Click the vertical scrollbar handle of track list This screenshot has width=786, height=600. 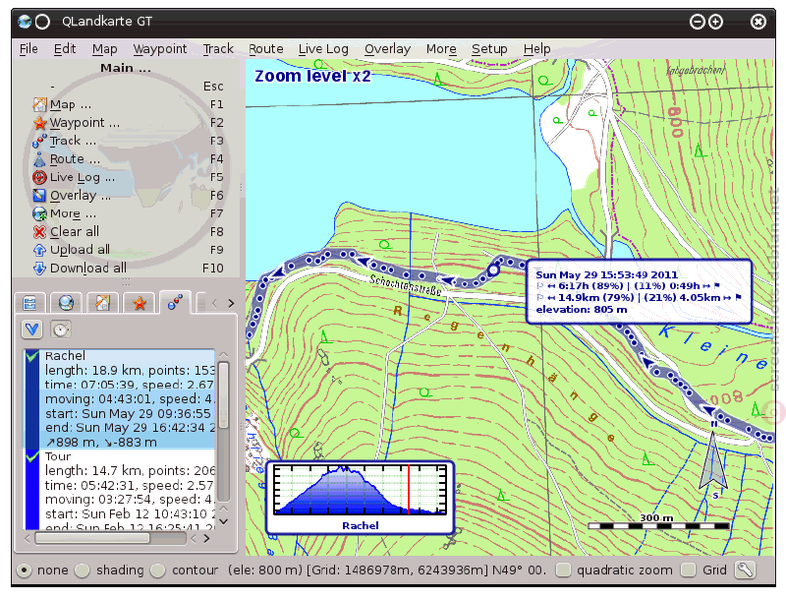click(x=224, y=396)
